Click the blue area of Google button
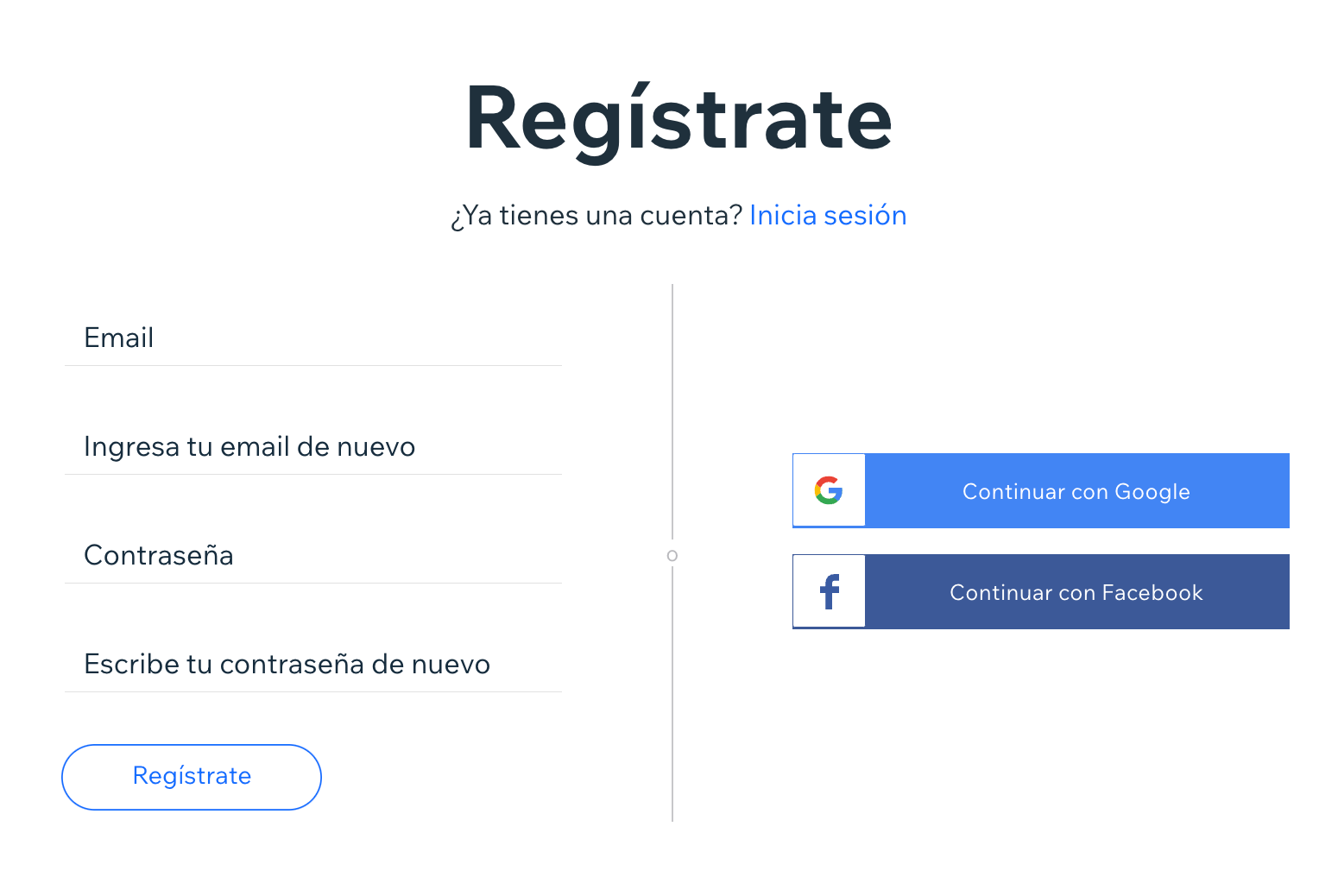Screen dimensions: 1338x896 (1076, 490)
